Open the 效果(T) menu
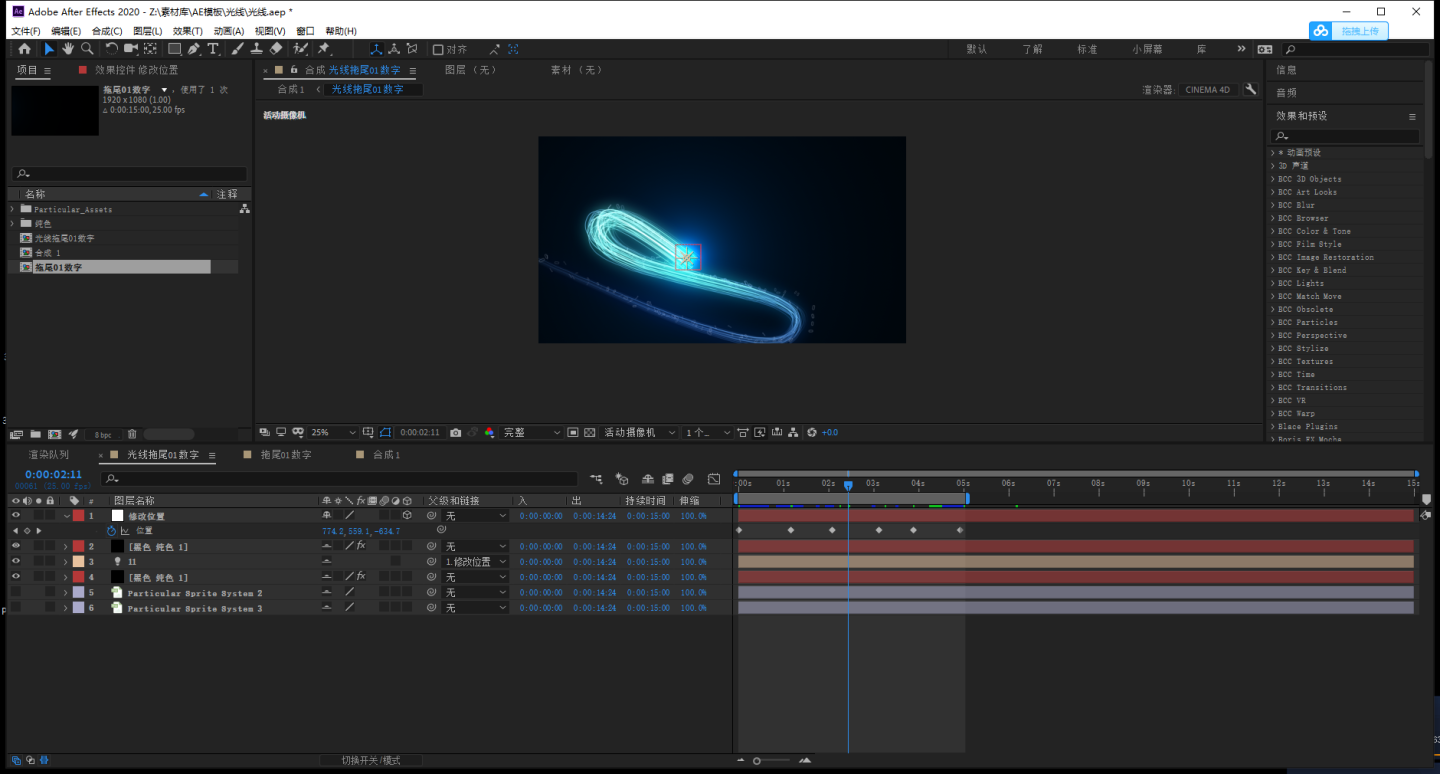Screen dimensions: 1440x774 pos(188,31)
